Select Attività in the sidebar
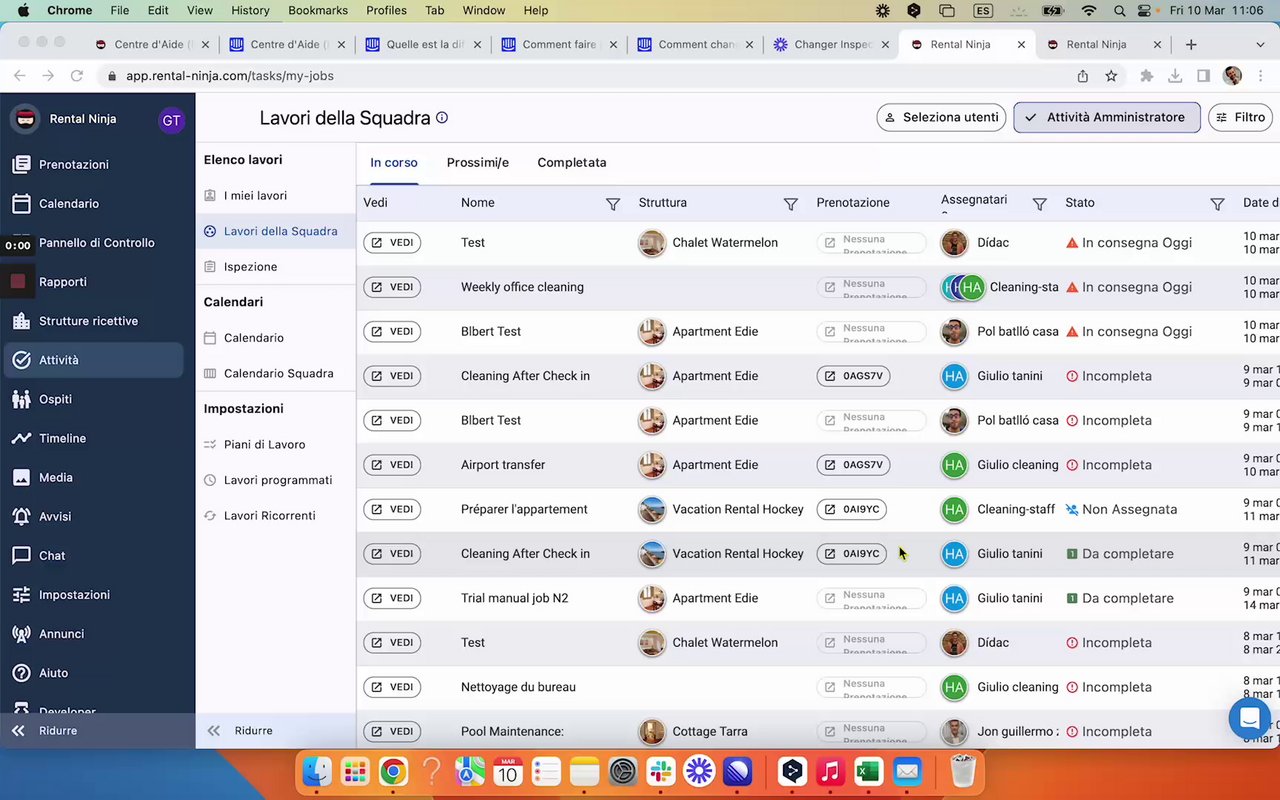1280x800 pixels. coord(92,360)
